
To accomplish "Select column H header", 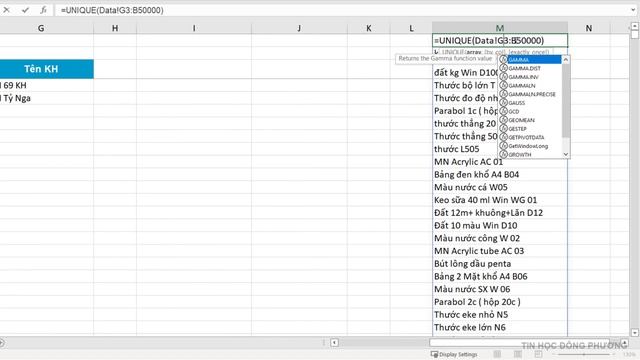I will (115, 28).
